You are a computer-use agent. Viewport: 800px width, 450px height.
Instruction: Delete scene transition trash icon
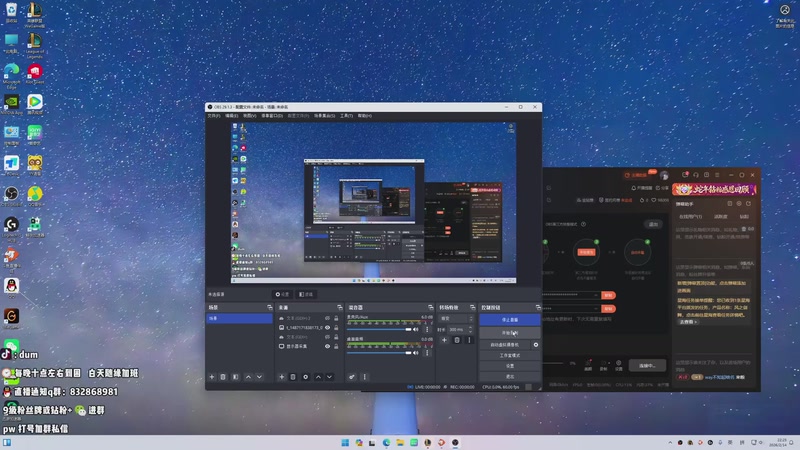click(x=457, y=340)
